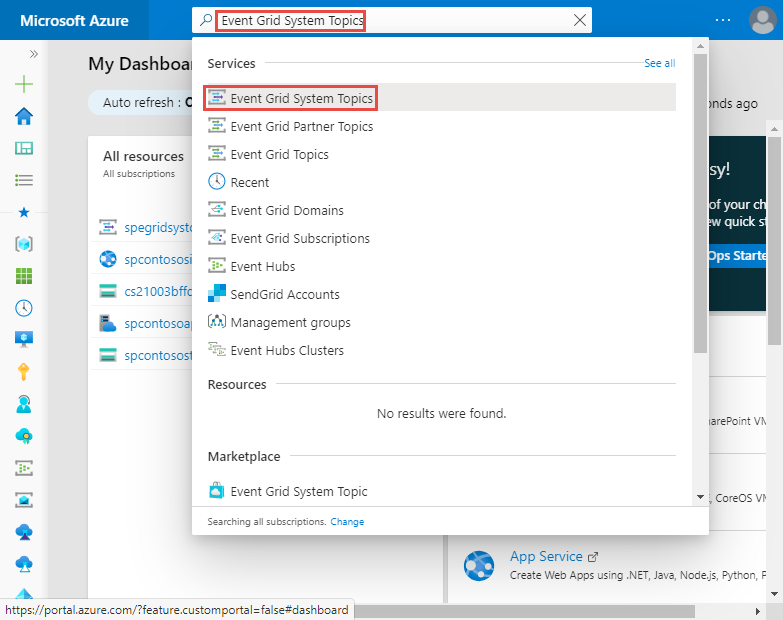
Task: Open the Dashboard icon in the sidebar
Action: (24, 148)
